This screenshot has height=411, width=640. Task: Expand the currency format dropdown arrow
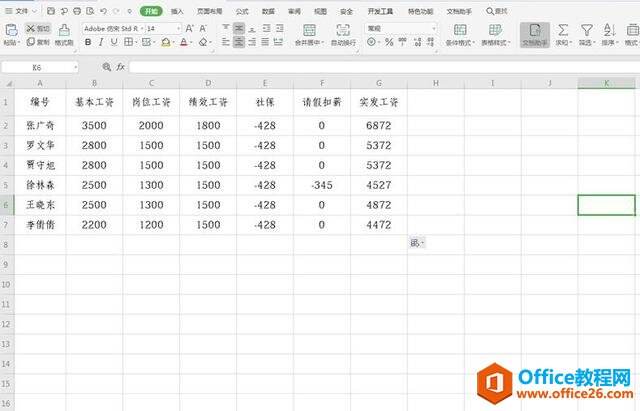(x=379, y=42)
